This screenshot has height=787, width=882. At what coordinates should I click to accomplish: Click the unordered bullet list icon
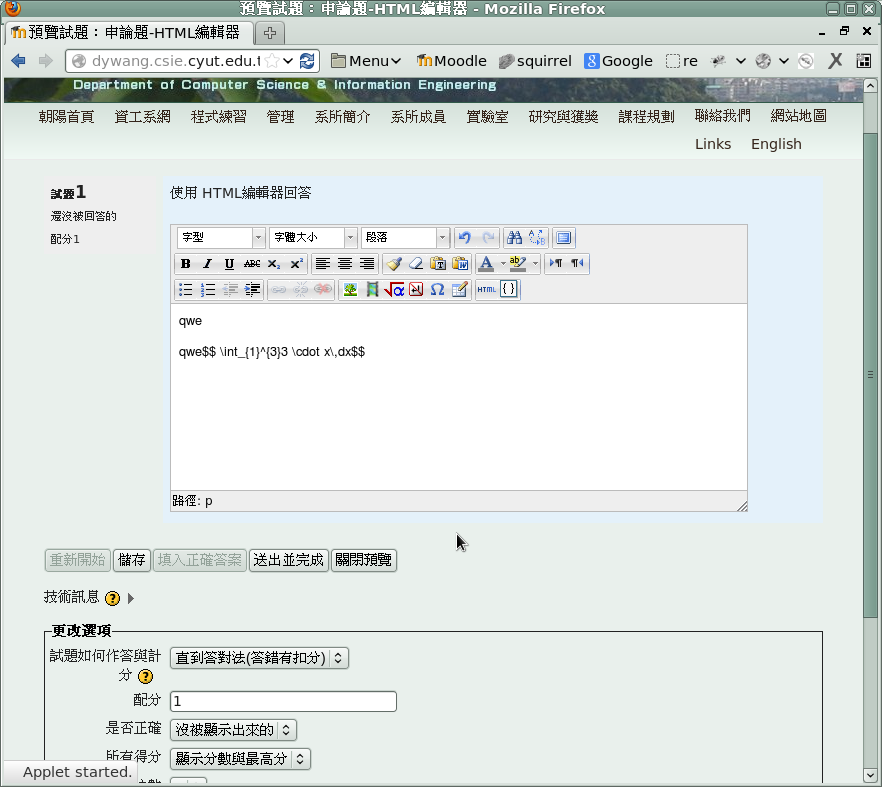click(185, 290)
